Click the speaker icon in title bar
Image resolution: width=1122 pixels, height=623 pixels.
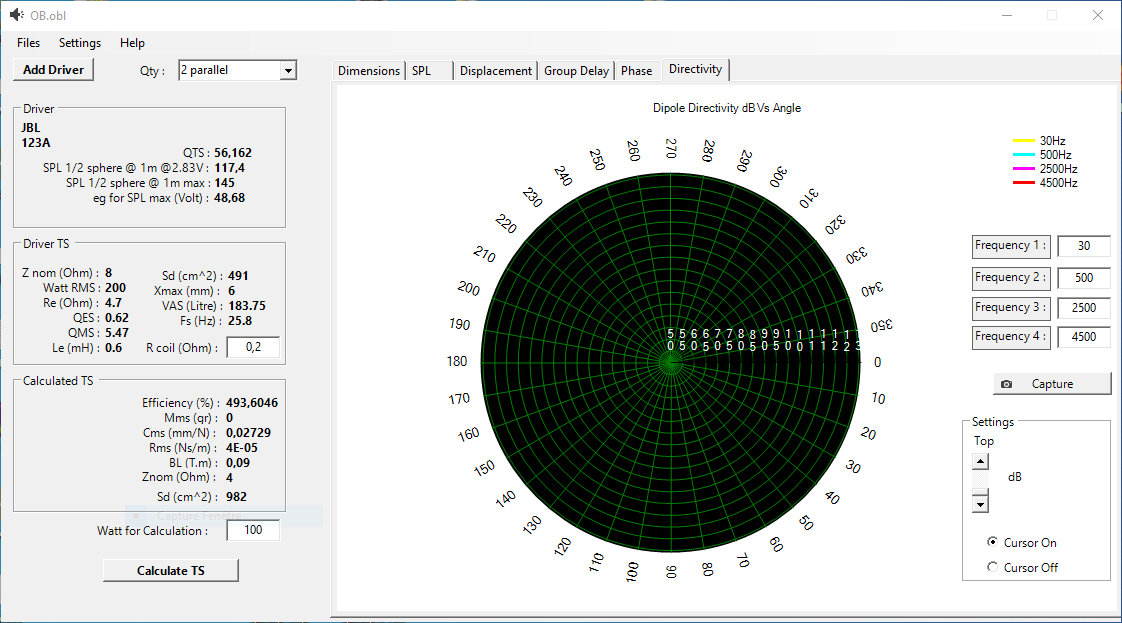(x=16, y=15)
